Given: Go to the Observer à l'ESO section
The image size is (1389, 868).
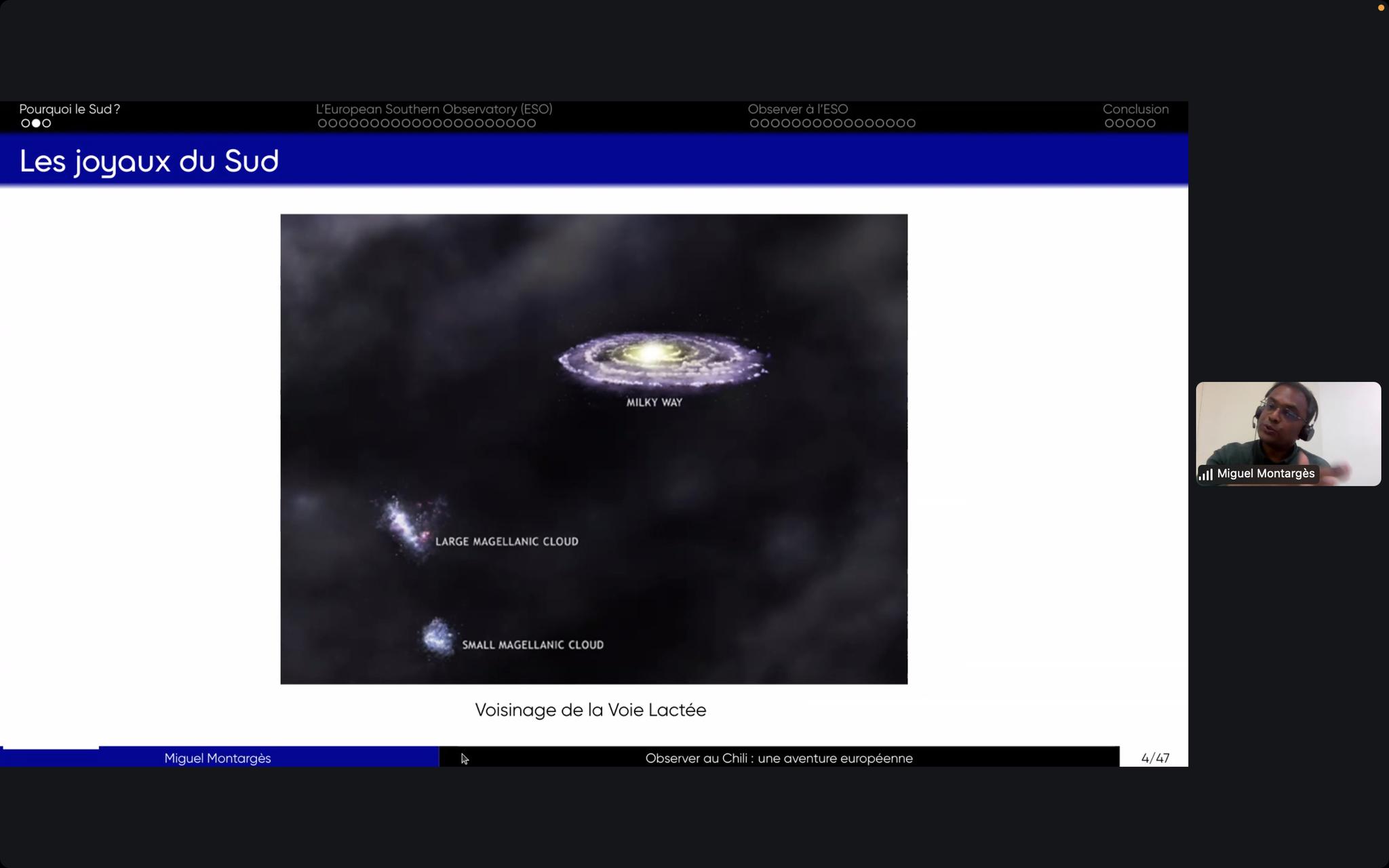Looking at the screenshot, I should pos(798,109).
